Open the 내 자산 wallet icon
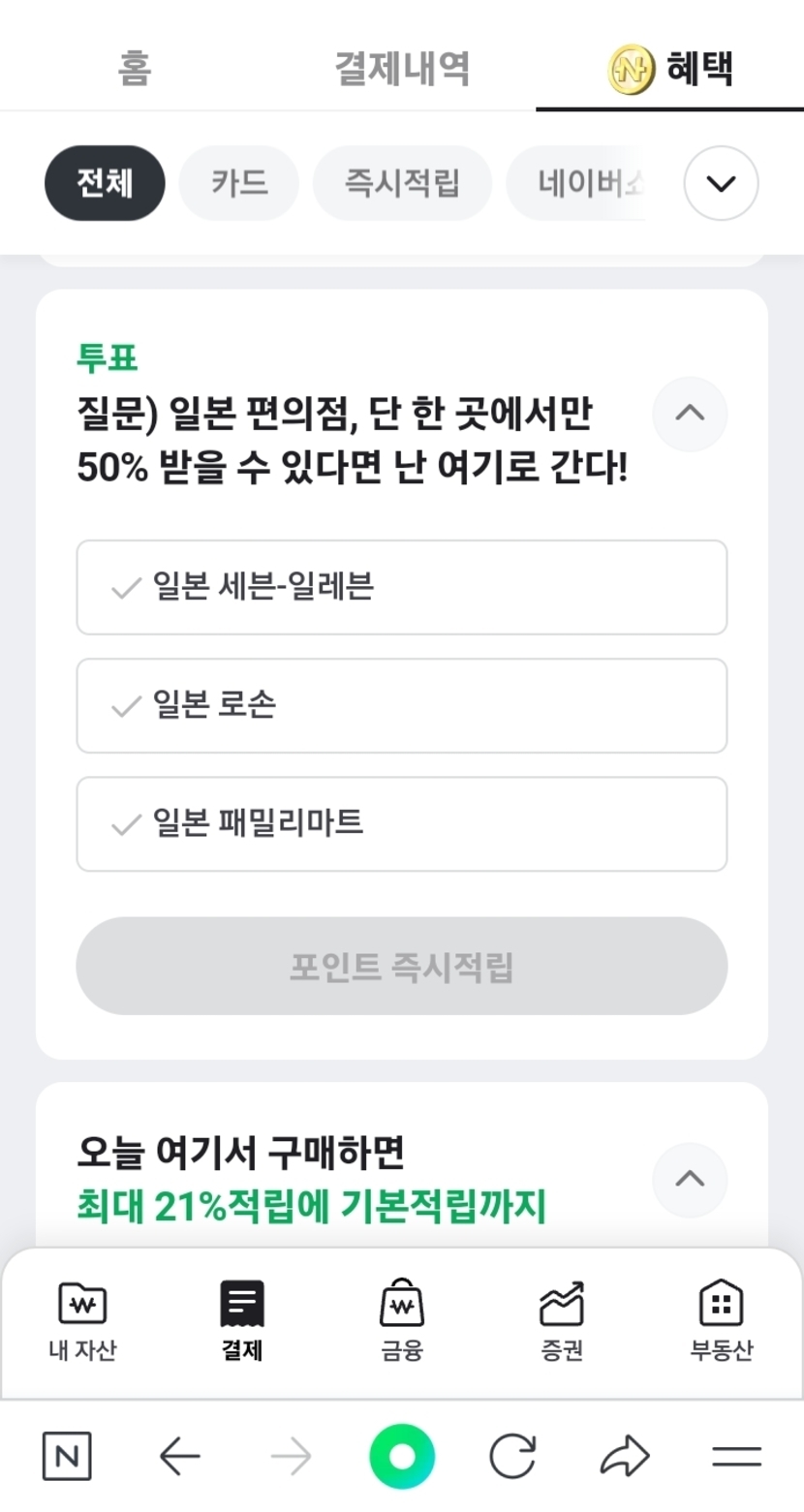The image size is (804, 1512). pos(82,1304)
